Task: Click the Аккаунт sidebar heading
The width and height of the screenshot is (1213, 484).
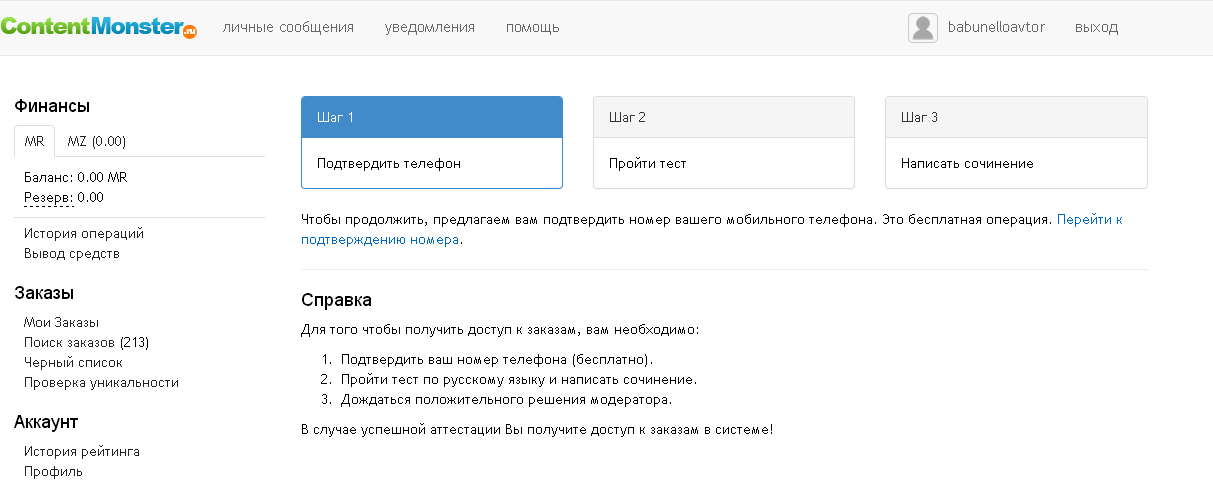Action: [46, 422]
